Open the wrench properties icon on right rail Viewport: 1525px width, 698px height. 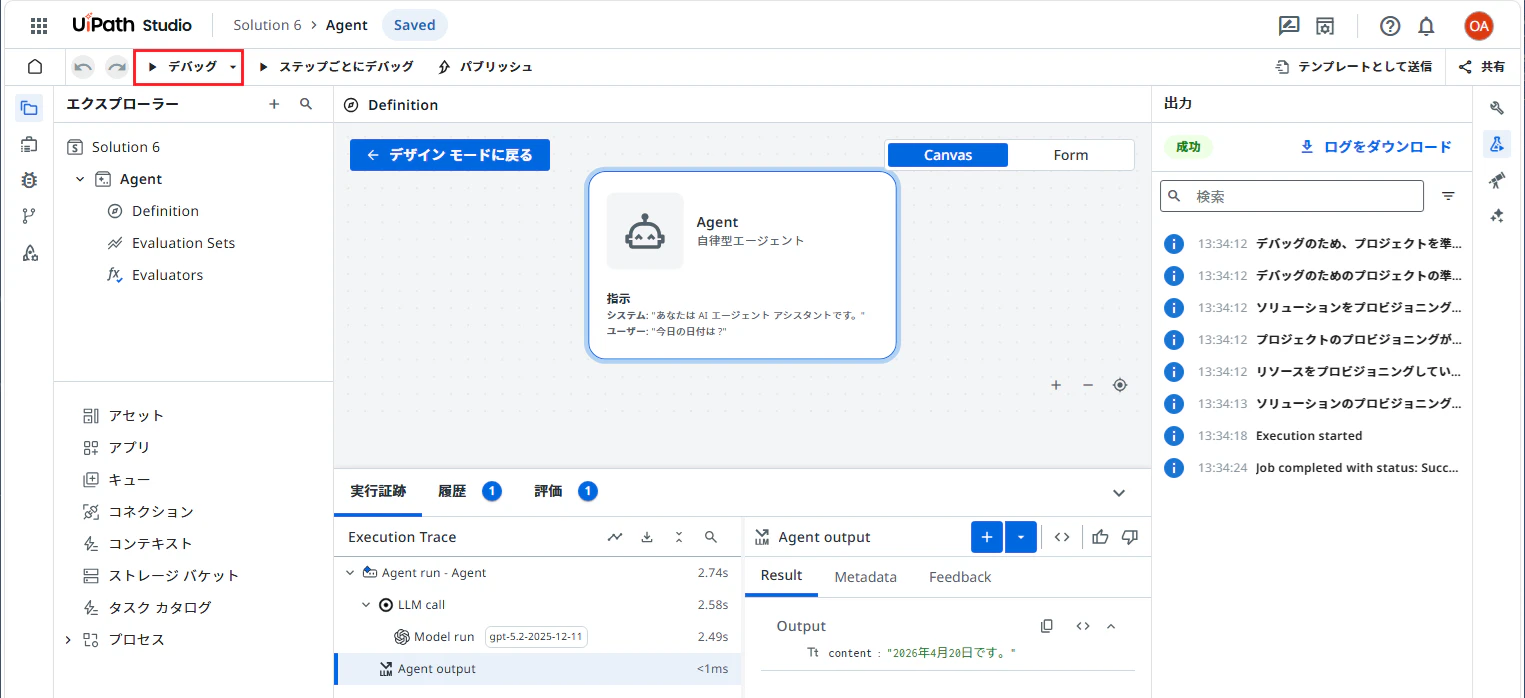(1497, 108)
